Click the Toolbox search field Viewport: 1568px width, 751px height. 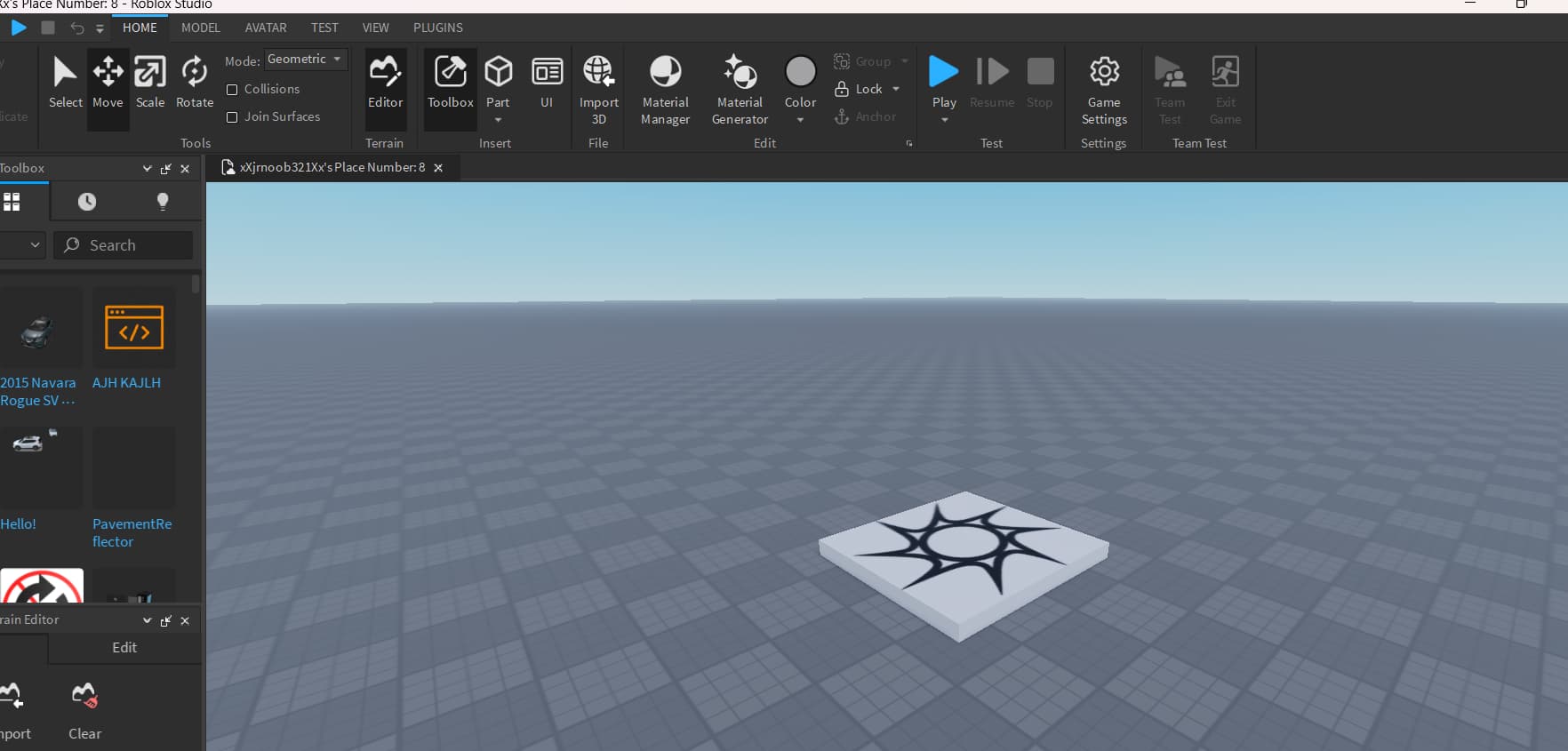click(124, 244)
